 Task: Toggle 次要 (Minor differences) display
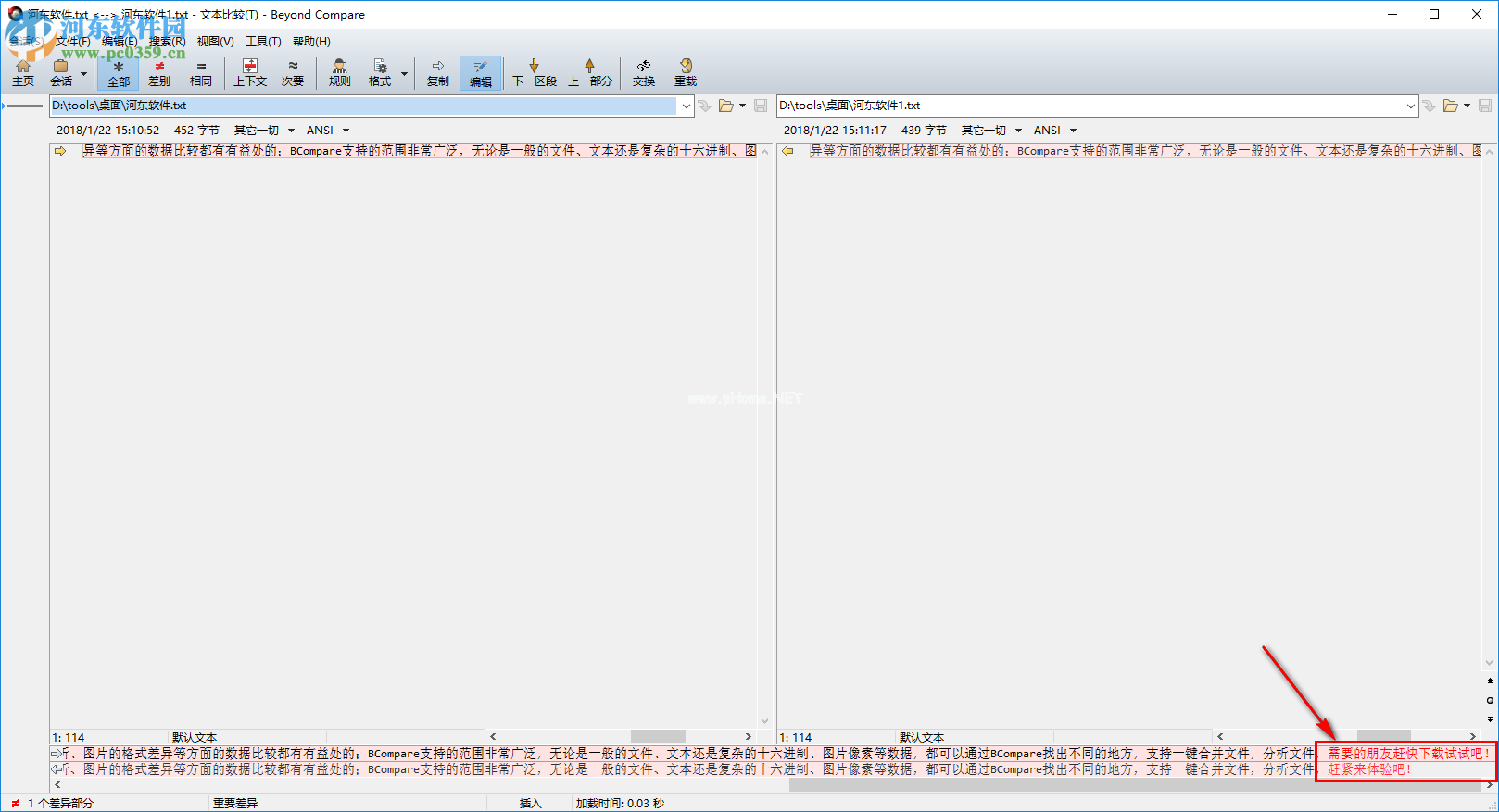293,72
